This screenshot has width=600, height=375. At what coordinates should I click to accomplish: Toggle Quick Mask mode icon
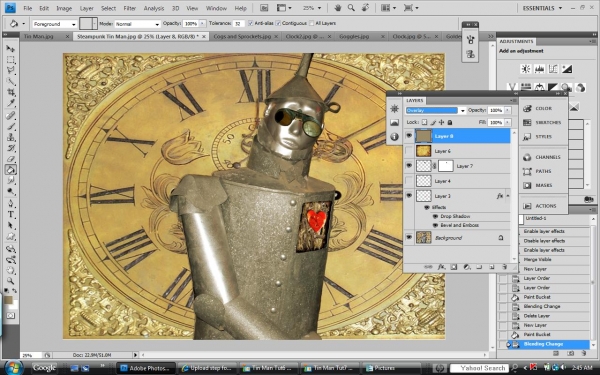[10, 316]
